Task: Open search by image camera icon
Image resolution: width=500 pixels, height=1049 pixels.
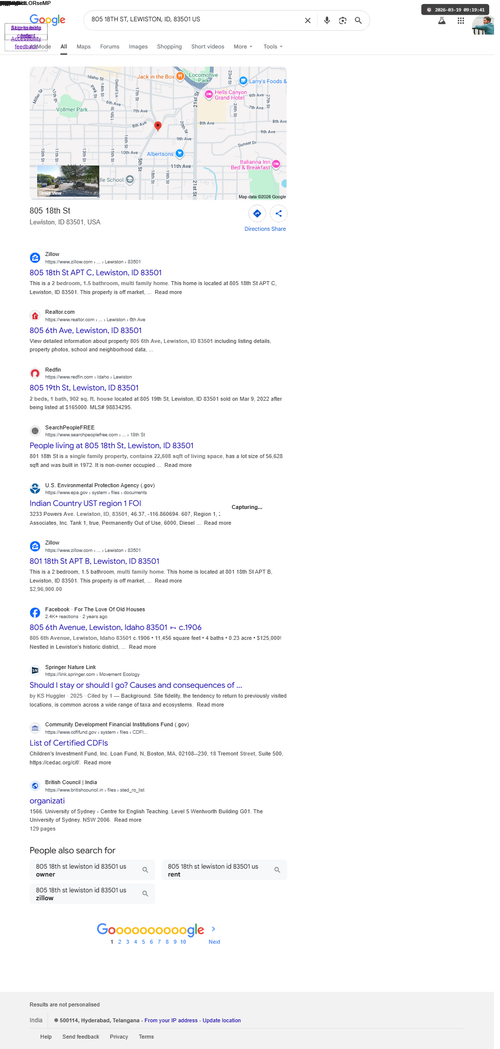Action: [x=346, y=21]
